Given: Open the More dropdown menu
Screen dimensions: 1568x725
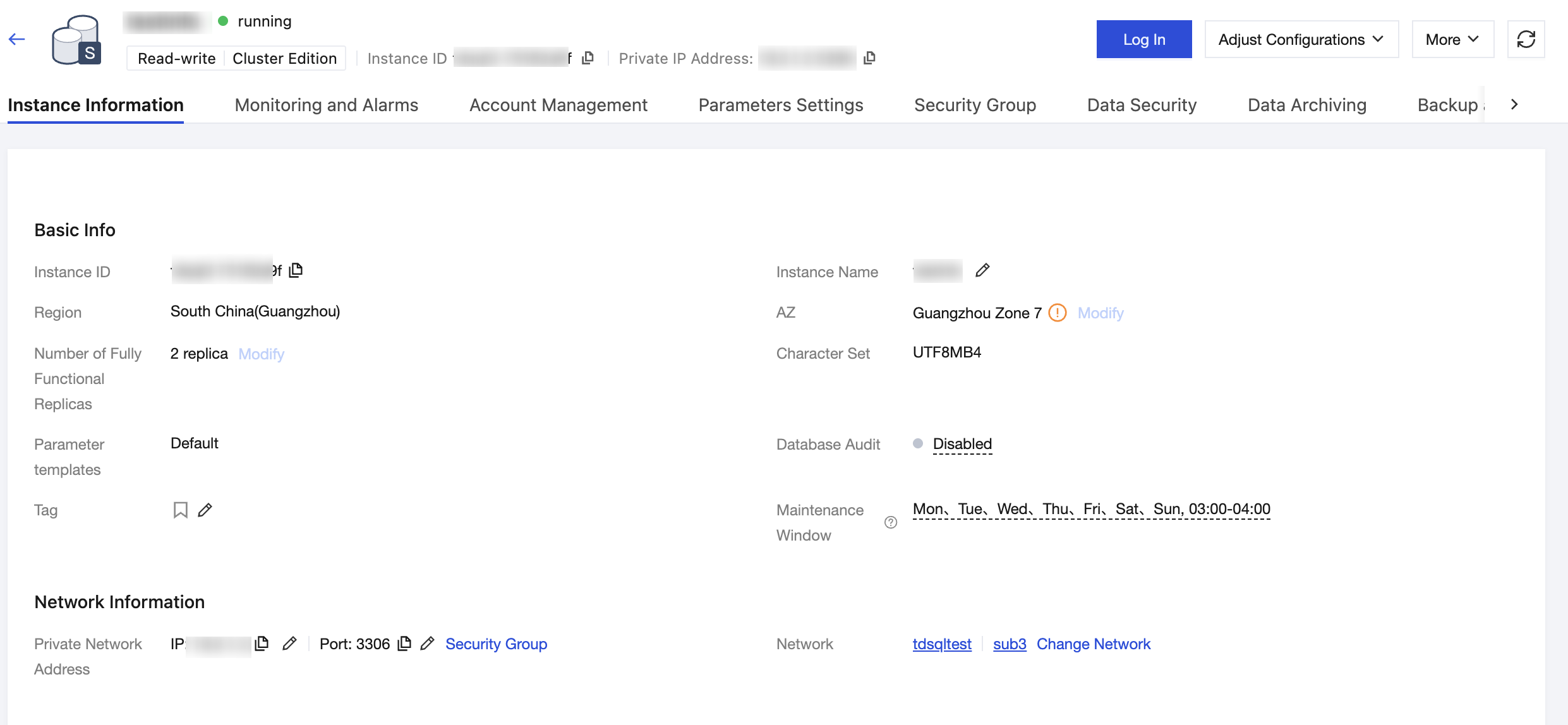Looking at the screenshot, I should (1452, 39).
